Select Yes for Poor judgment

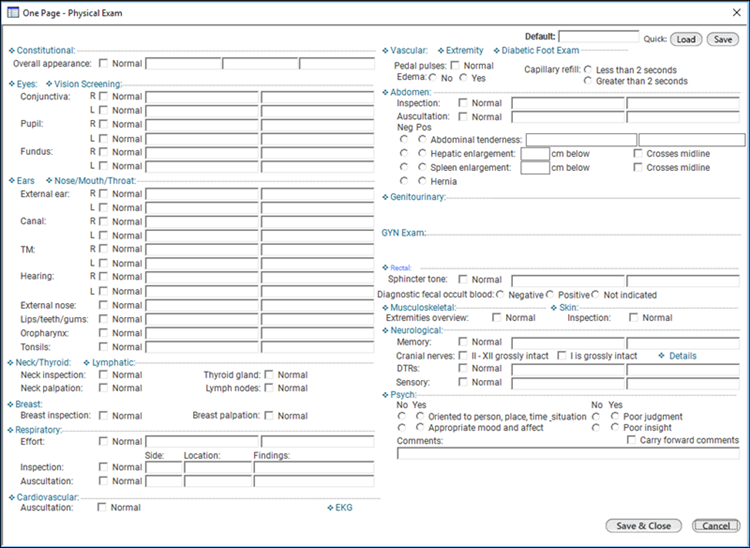pyautogui.click(x=615, y=416)
